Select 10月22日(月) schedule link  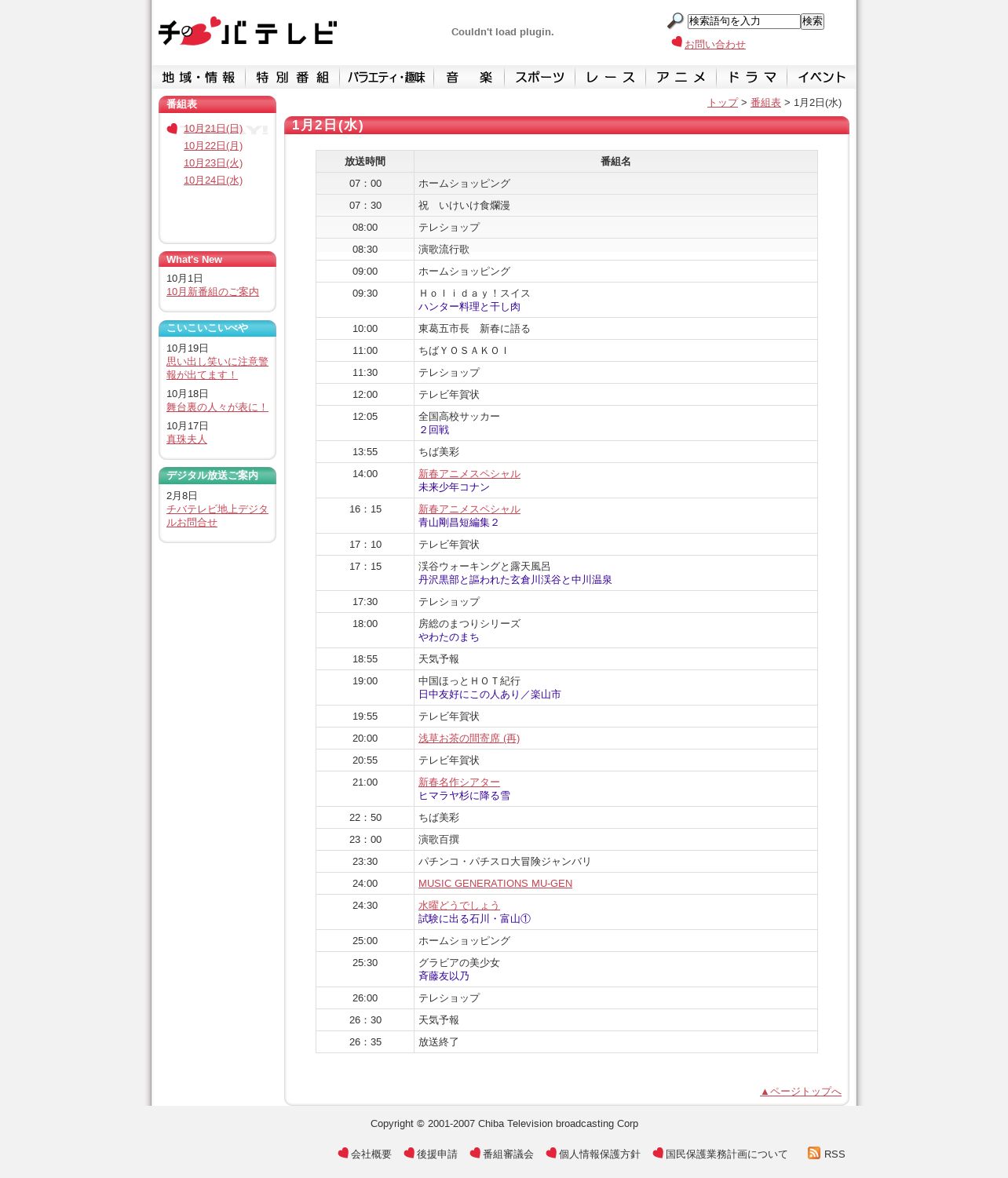point(213,146)
